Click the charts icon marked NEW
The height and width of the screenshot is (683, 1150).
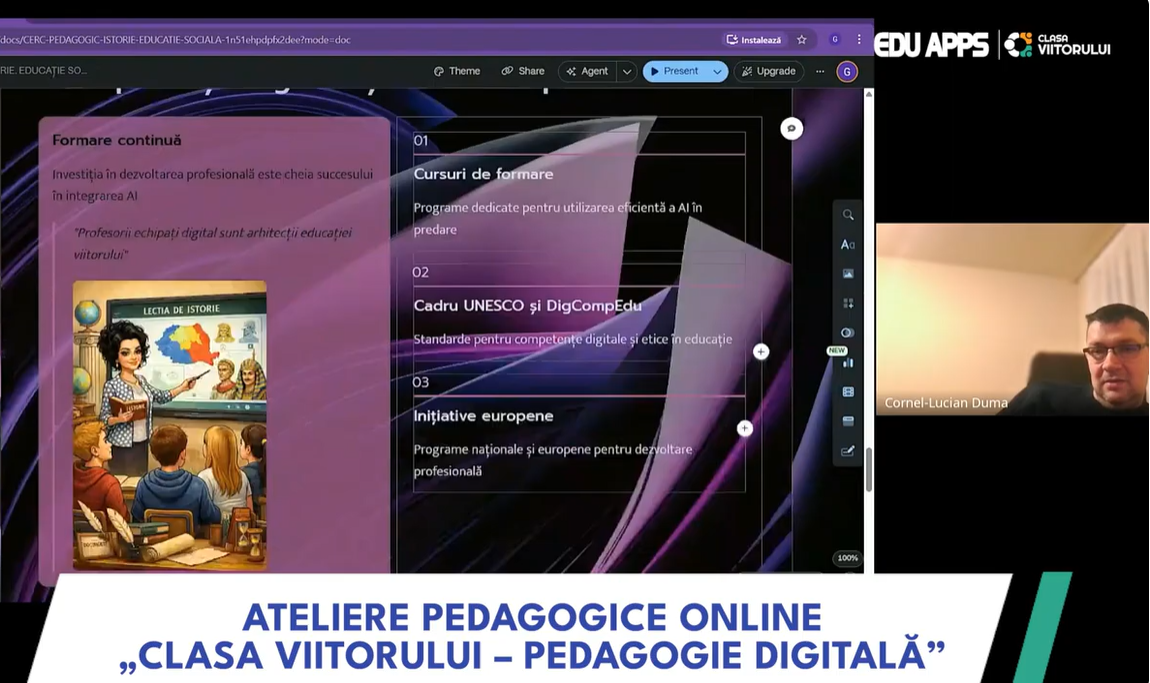click(x=848, y=362)
